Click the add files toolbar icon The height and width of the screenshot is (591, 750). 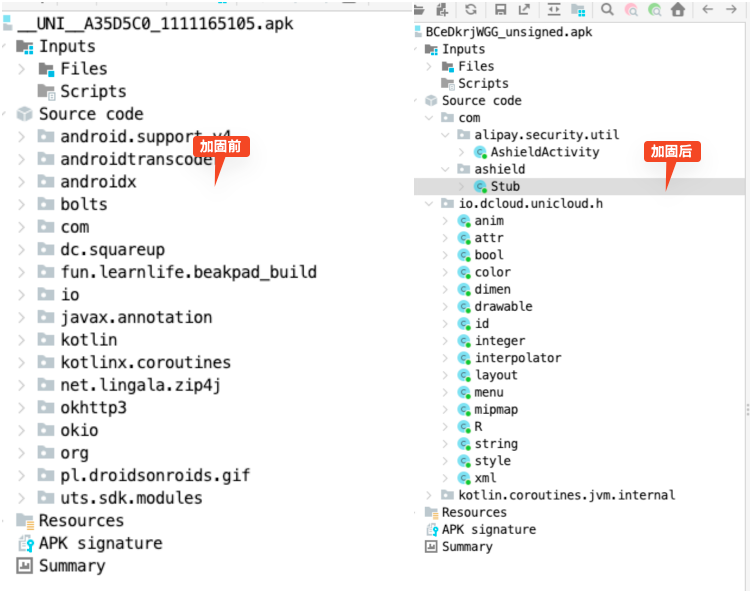(x=442, y=10)
